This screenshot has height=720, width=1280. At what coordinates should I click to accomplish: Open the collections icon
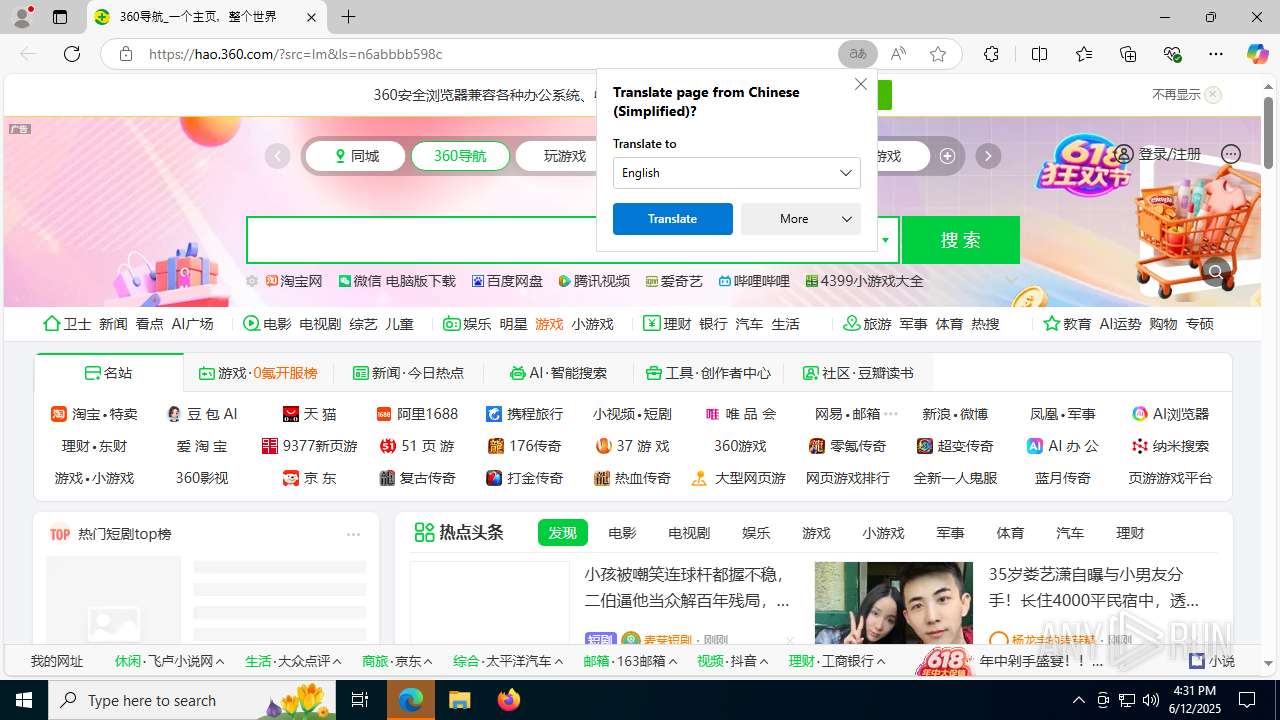pos(1128,54)
